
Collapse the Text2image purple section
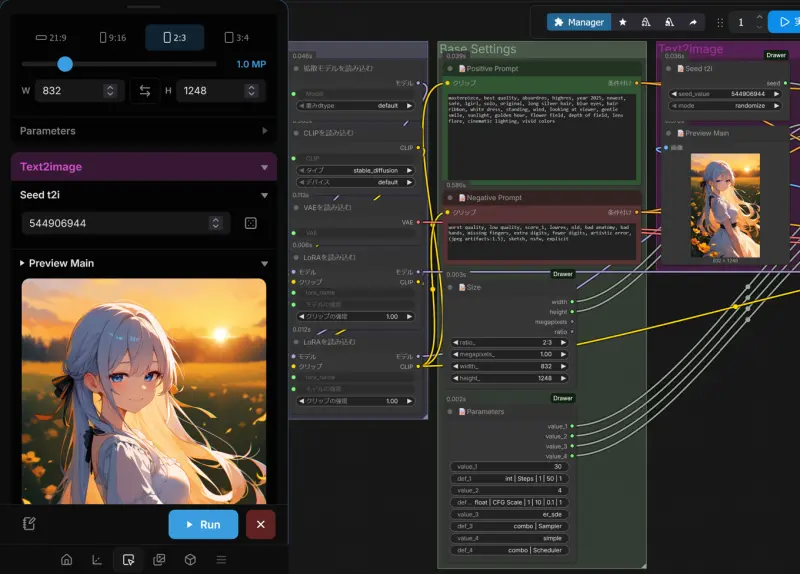pos(264,167)
